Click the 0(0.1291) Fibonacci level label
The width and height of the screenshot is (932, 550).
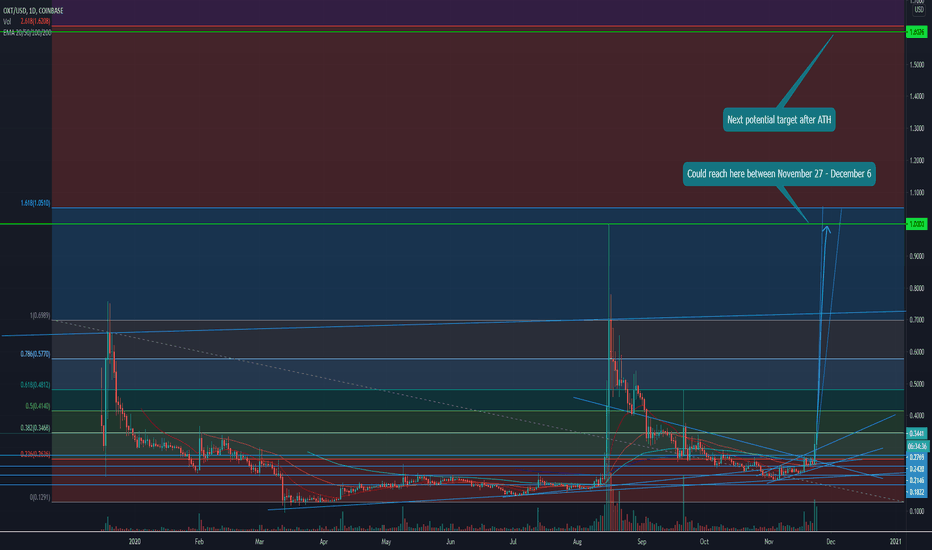click(40, 497)
